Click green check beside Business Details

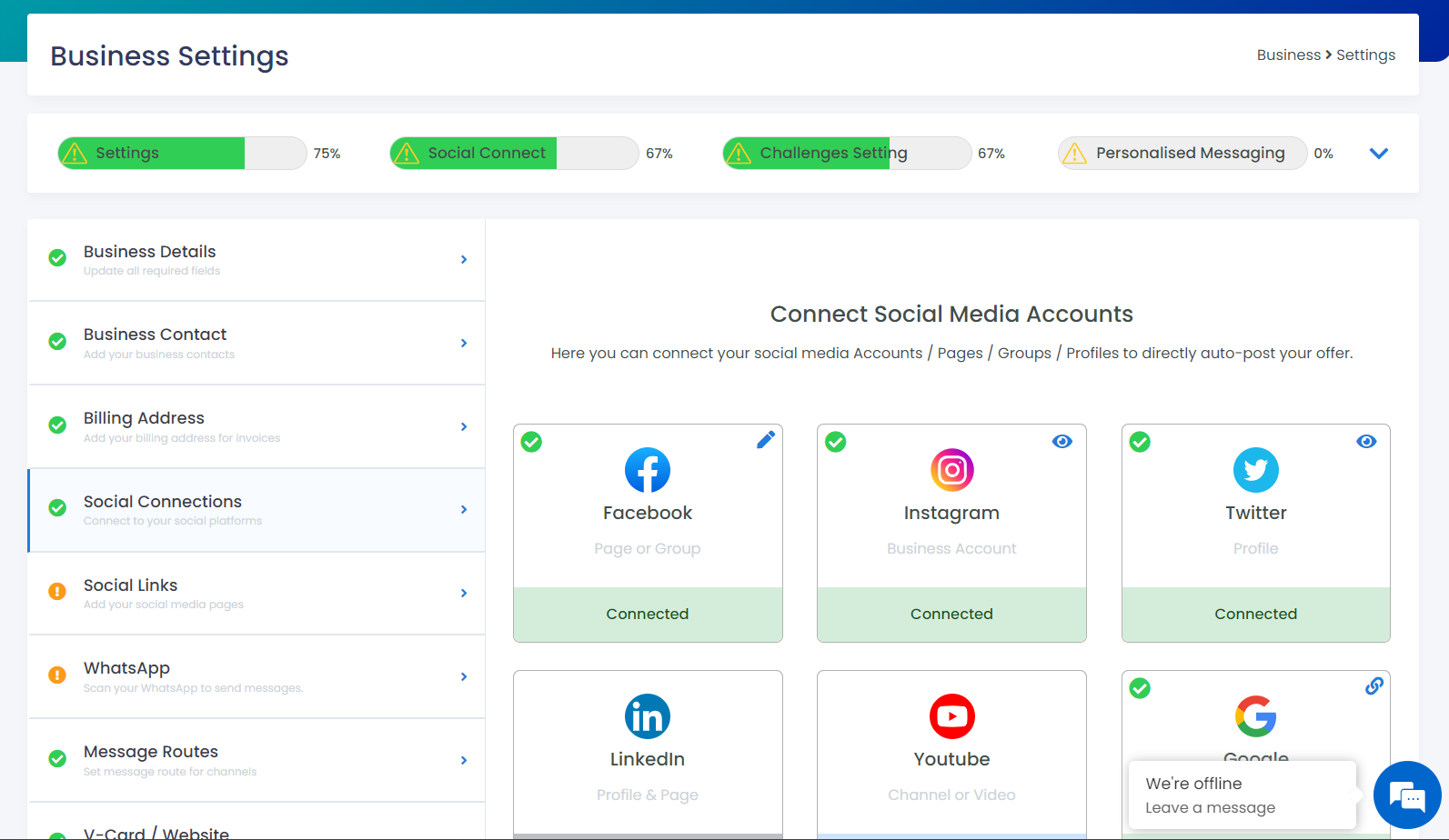[x=57, y=258]
